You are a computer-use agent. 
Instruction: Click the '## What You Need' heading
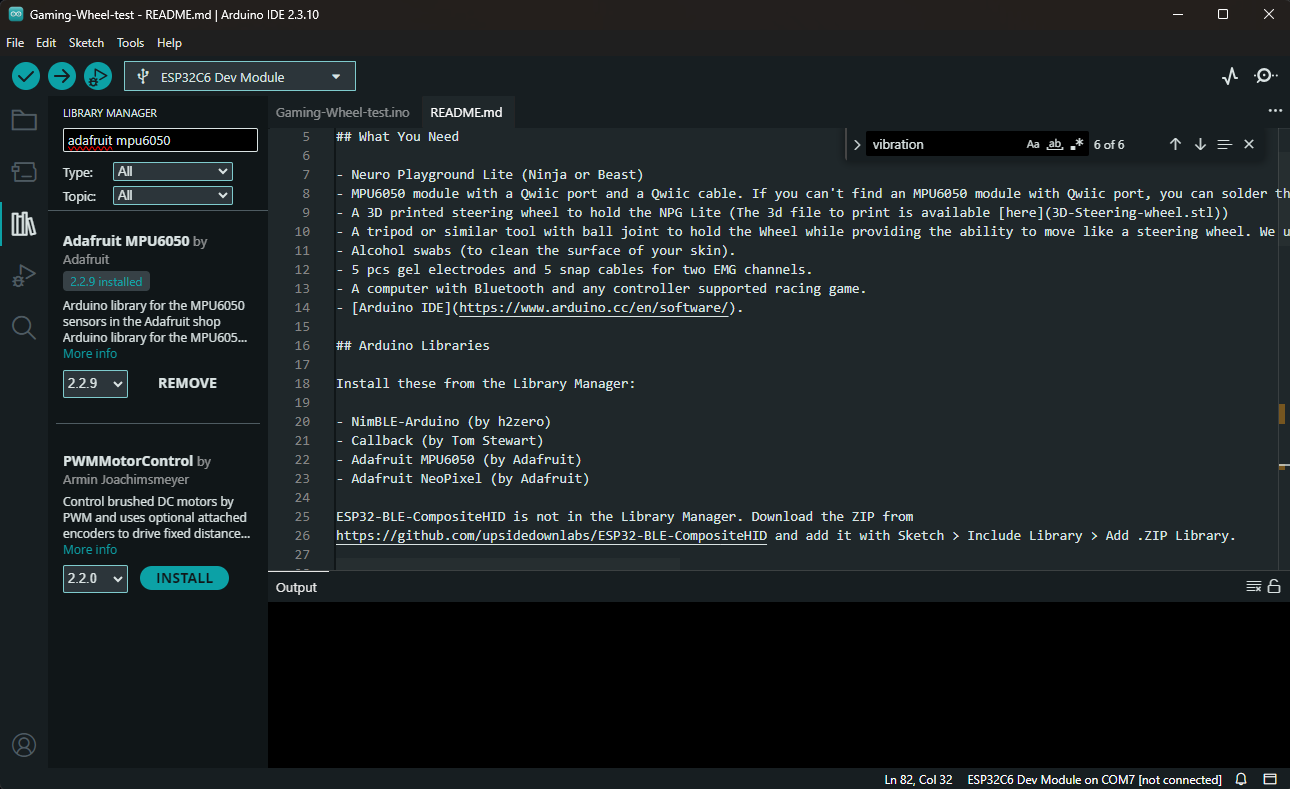397,137
